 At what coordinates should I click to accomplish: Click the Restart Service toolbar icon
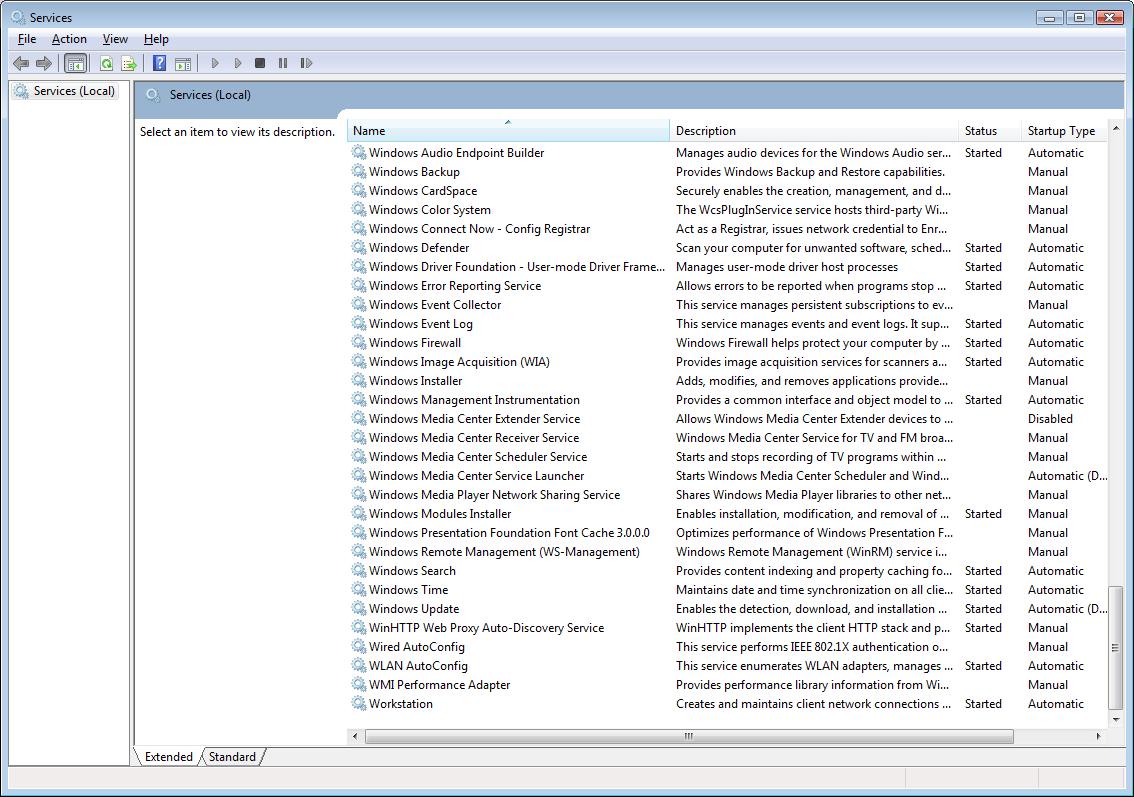tap(306, 64)
